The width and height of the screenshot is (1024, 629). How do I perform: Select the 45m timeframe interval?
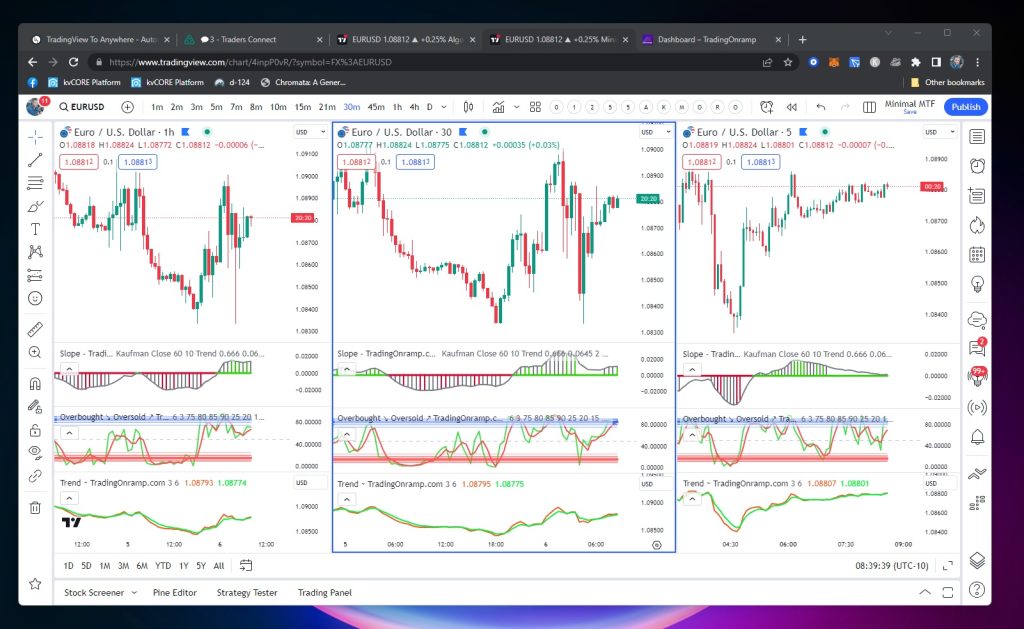(x=376, y=107)
